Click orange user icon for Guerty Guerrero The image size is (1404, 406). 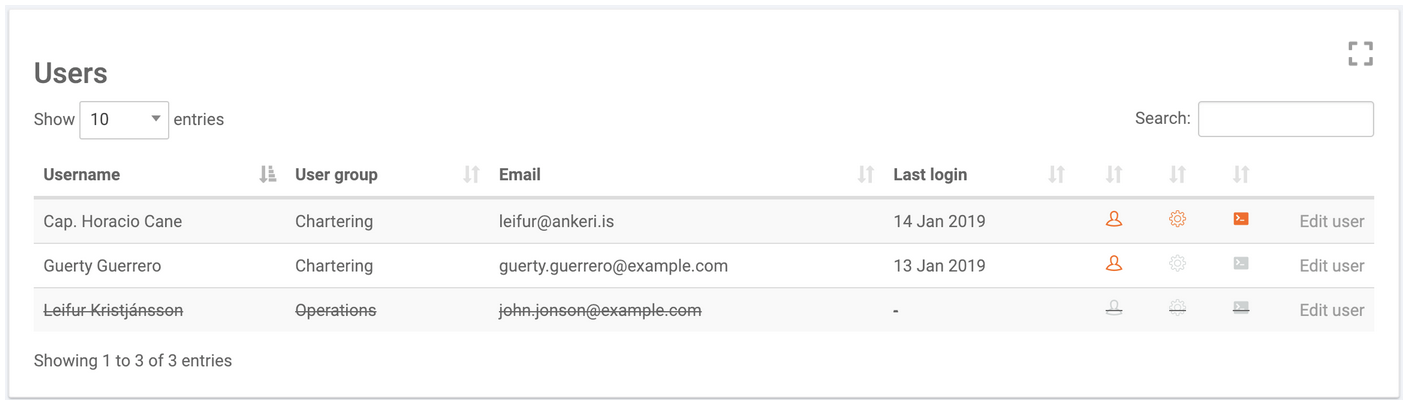(x=1113, y=264)
